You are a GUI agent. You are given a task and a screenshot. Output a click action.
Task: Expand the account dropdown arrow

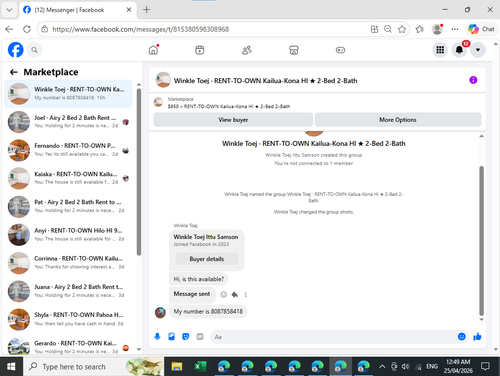(478, 50)
